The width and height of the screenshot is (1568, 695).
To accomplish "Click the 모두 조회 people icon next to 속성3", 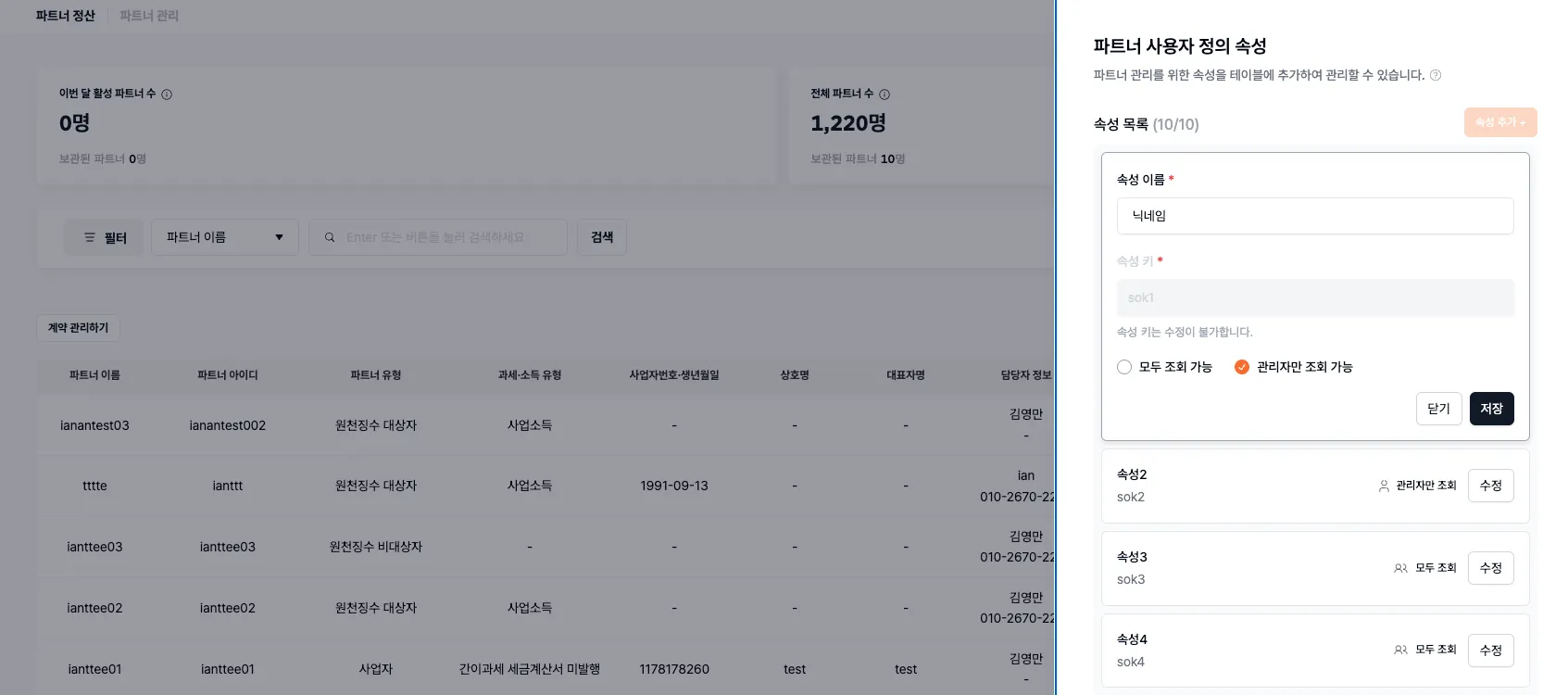I will [x=1399, y=568].
